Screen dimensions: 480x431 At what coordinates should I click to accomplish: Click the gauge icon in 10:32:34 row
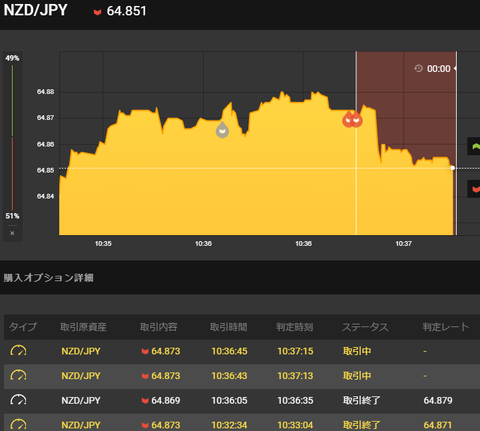click(x=18, y=425)
